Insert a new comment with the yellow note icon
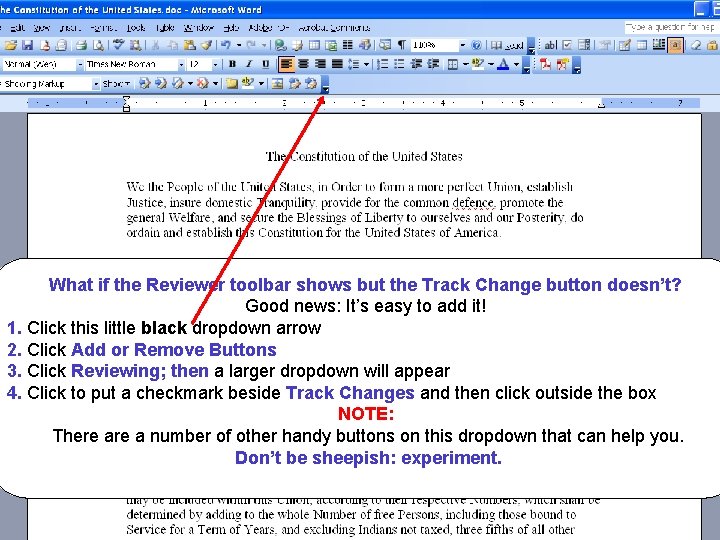This screenshot has width=720, height=540. pos(232,84)
